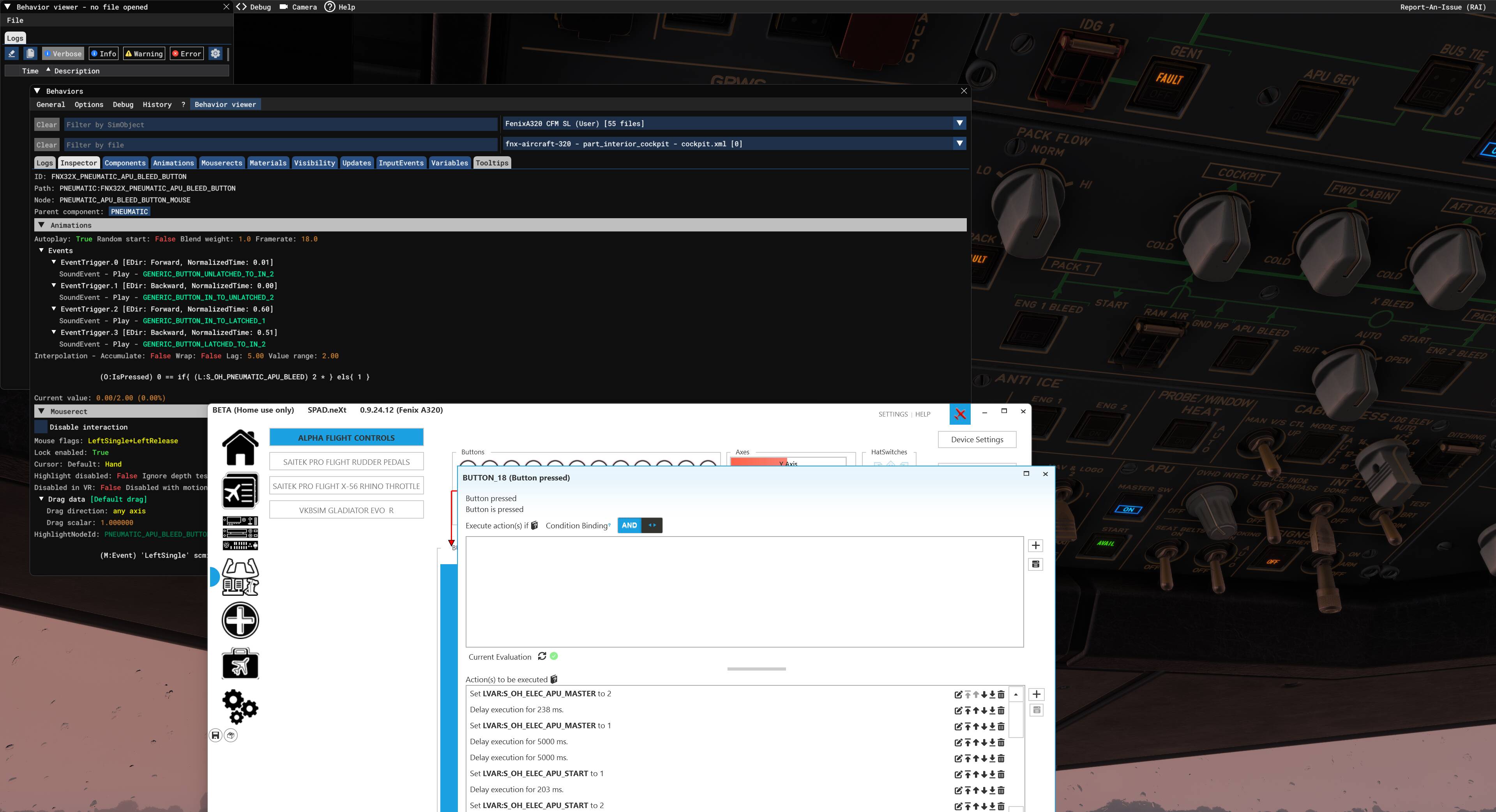Click the large gears settings icon
The height and width of the screenshot is (812, 1496).
(x=240, y=706)
